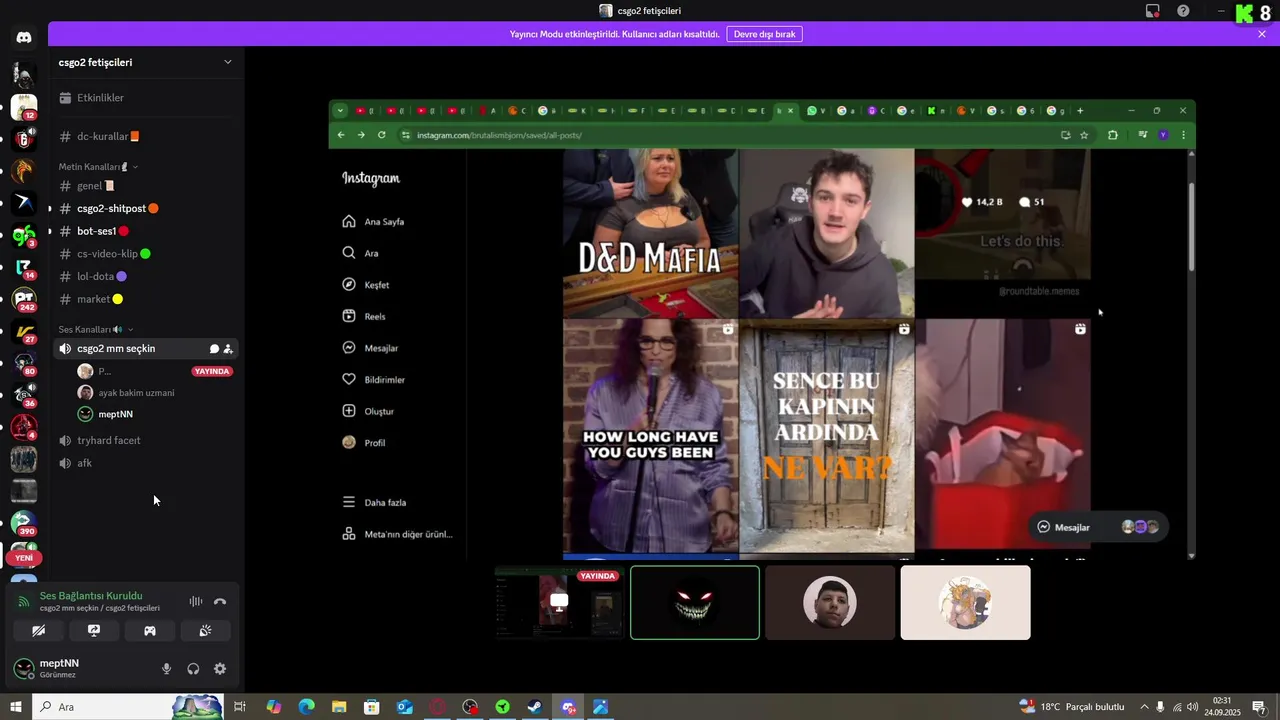
Task: Deafen with the headphones icon
Action: 193,669
